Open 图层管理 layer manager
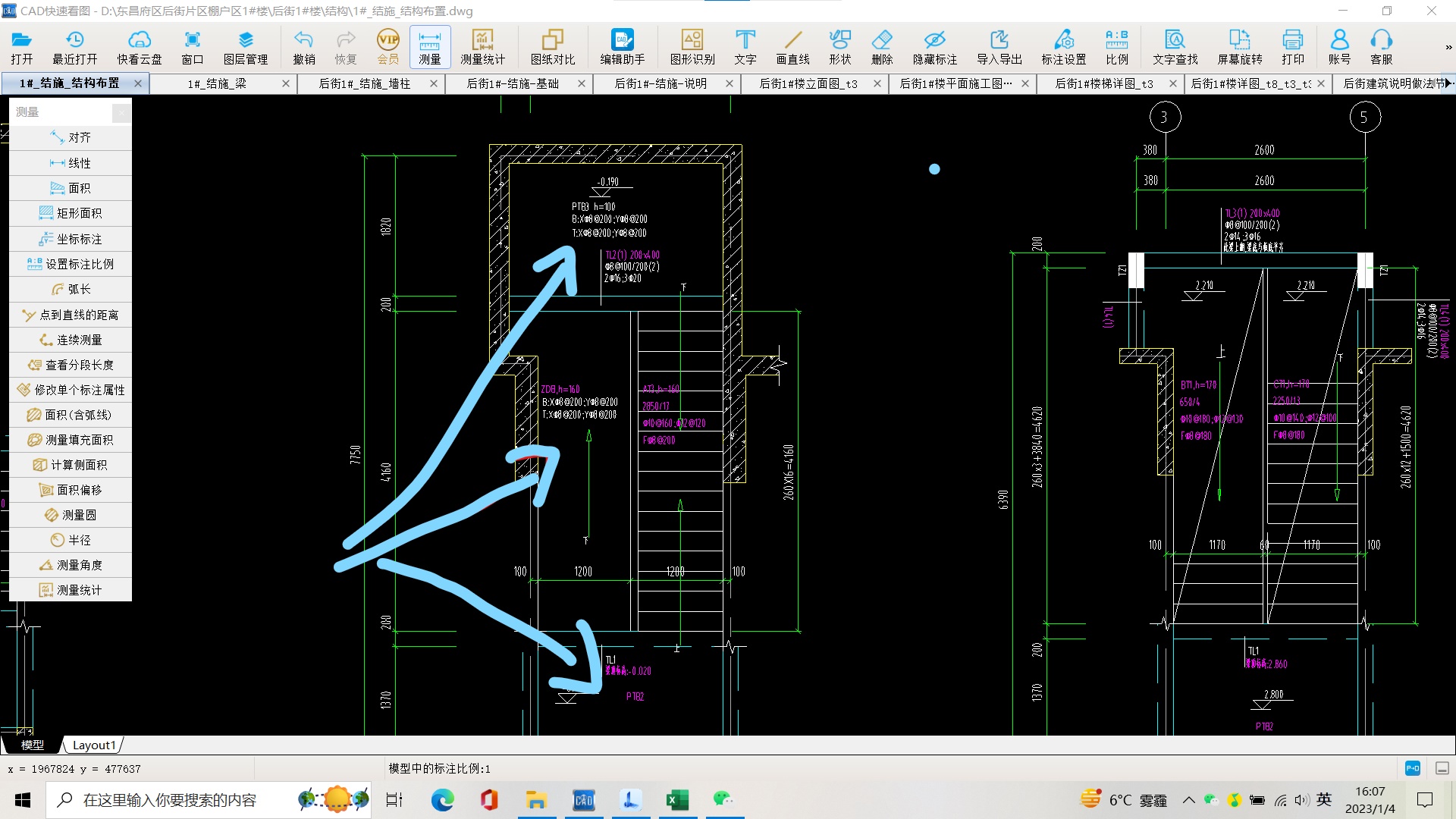 pos(246,47)
